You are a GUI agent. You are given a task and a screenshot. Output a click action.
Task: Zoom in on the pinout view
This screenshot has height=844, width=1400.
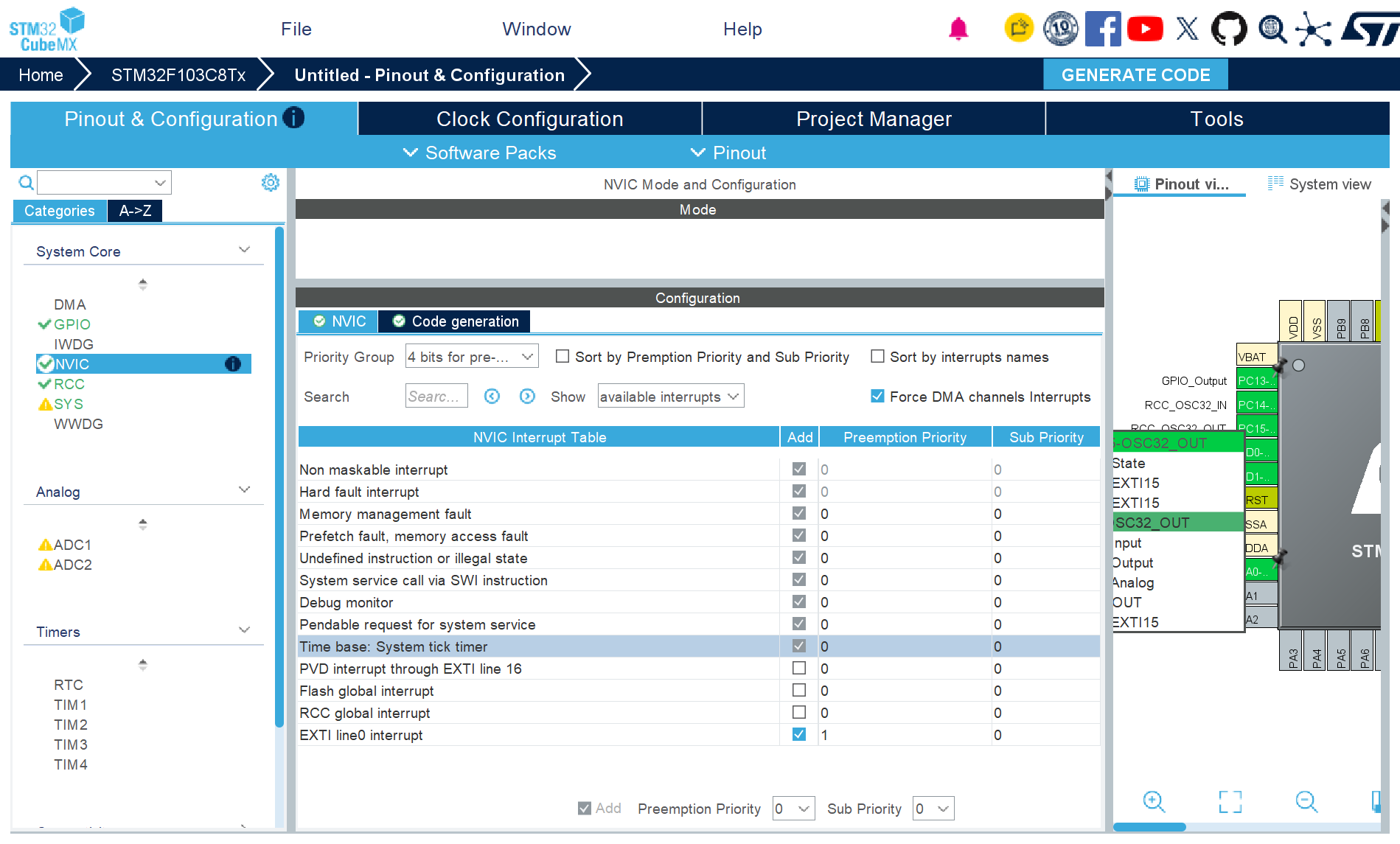click(x=1154, y=801)
